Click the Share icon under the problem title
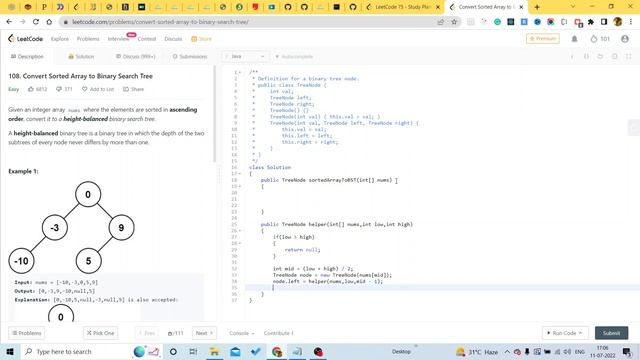Viewport: 640px width, 360px height. coord(126,89)
